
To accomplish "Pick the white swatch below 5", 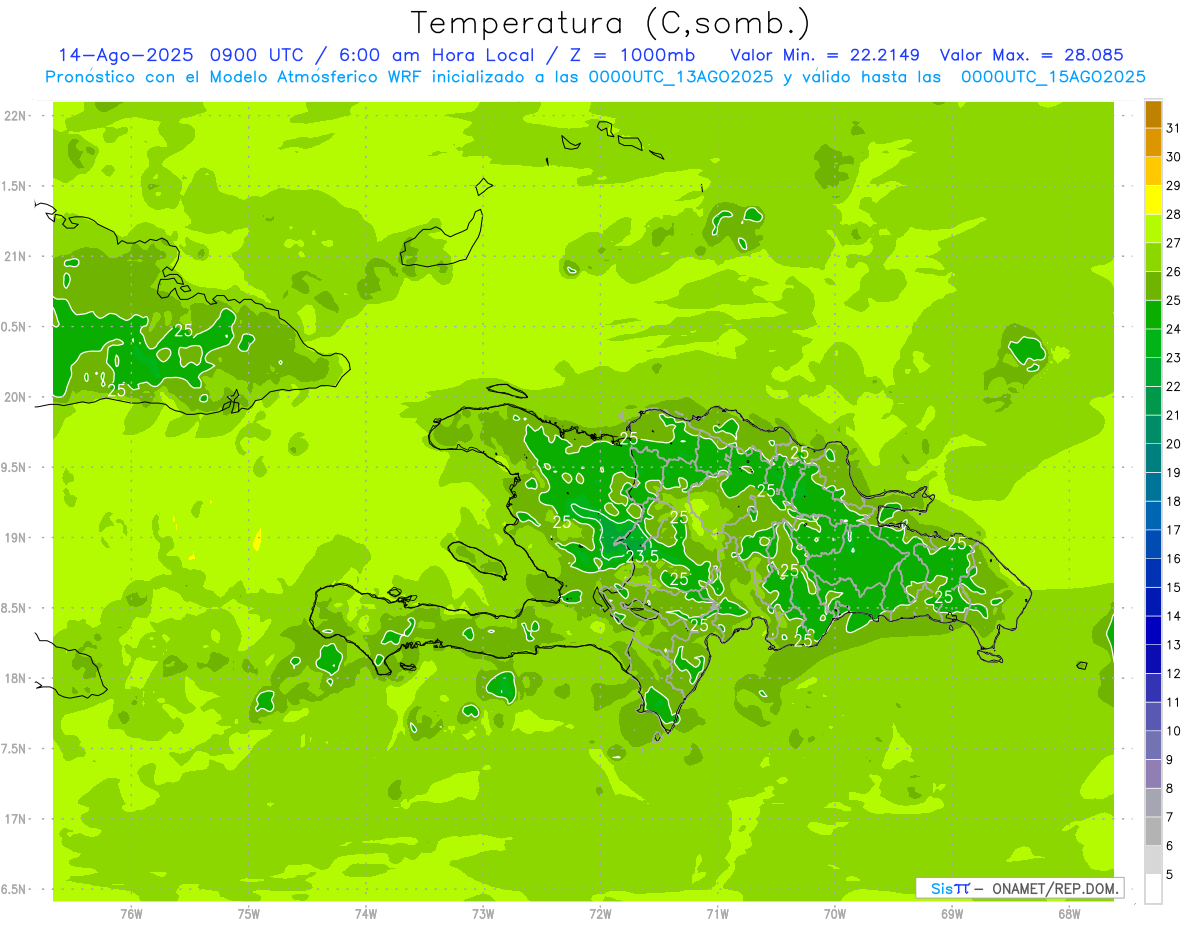I will click(x=1153, y=889).
